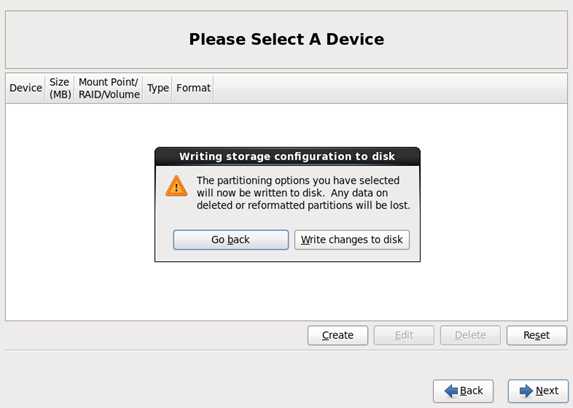Proceed with the Next button
This screenshot has width=573, height=408.
pos(538,391)
